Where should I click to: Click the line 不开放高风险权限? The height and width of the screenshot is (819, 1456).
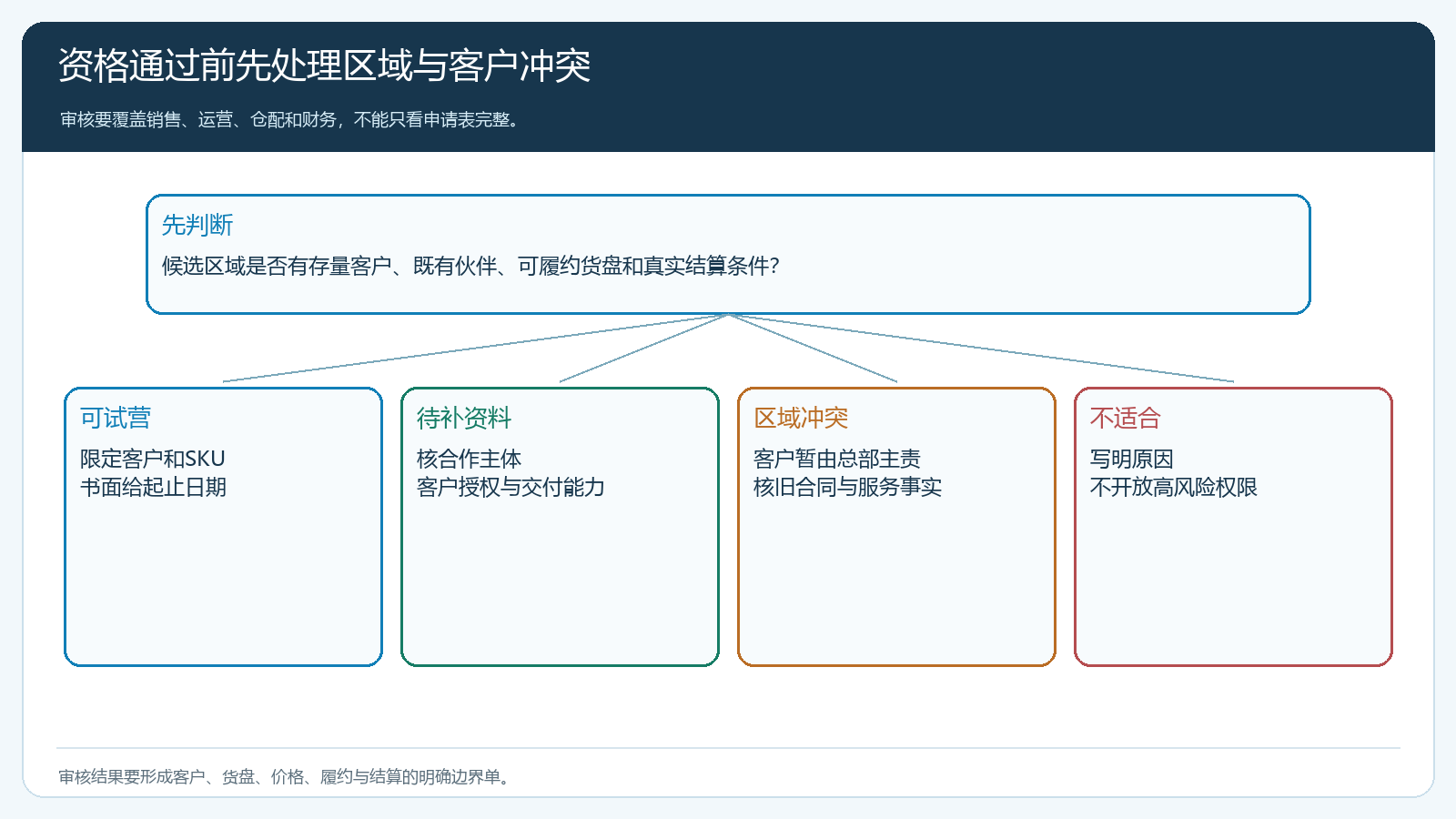pos(1174,487)
